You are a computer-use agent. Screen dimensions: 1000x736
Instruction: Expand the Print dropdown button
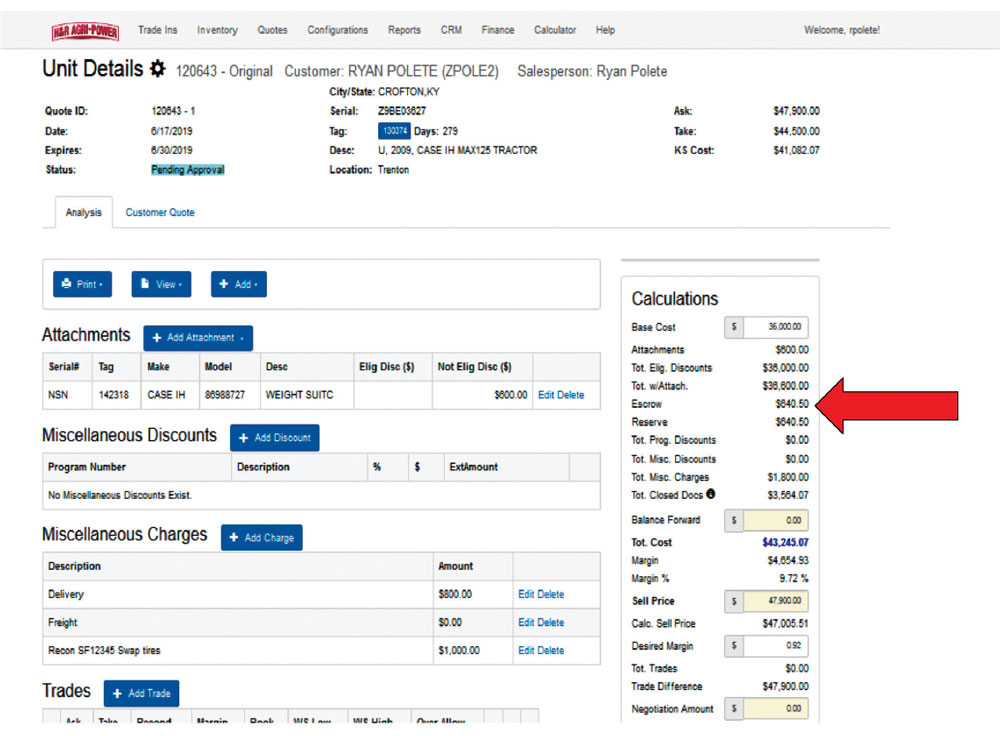82,284
